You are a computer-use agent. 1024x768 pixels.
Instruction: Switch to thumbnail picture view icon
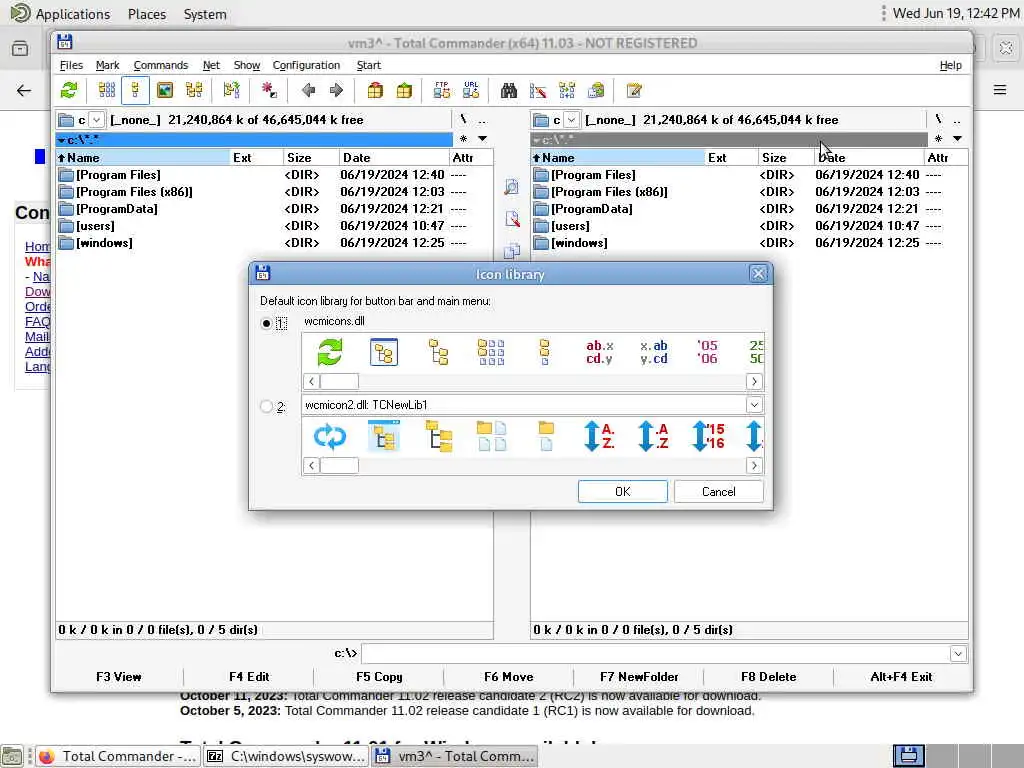(165, 90)
